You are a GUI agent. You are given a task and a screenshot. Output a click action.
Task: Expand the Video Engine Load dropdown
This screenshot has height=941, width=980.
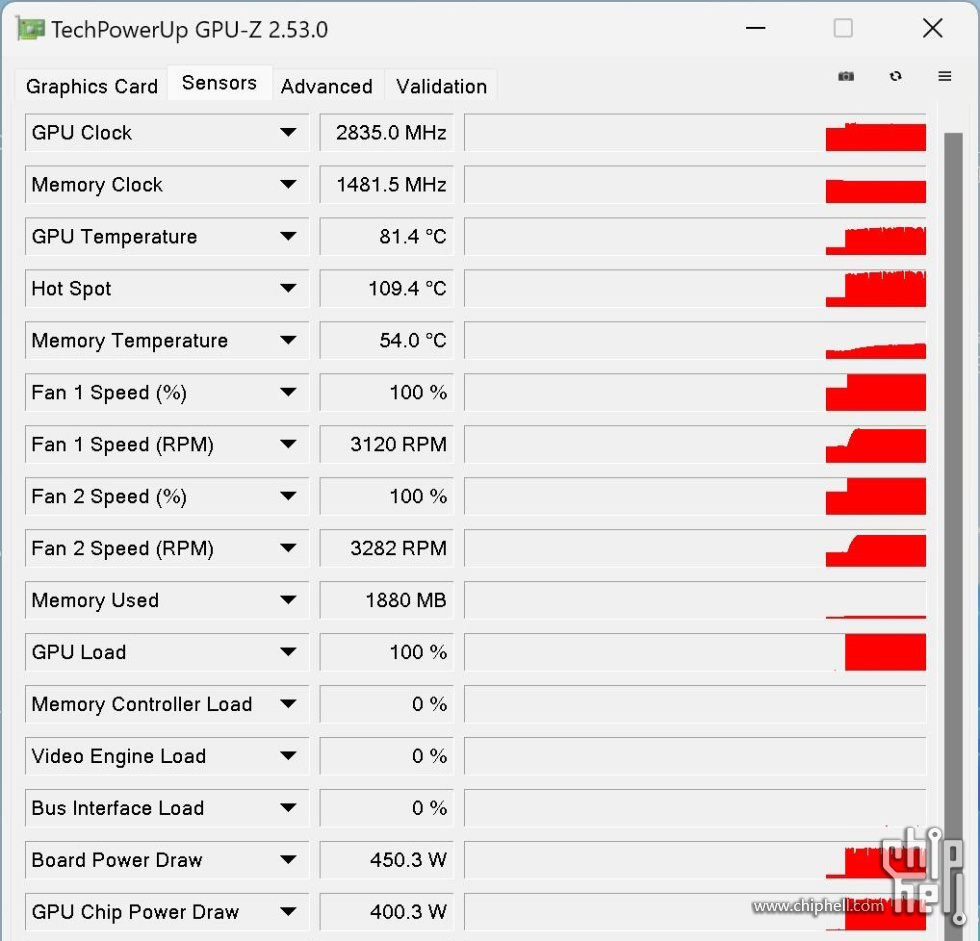coord(288,755)
